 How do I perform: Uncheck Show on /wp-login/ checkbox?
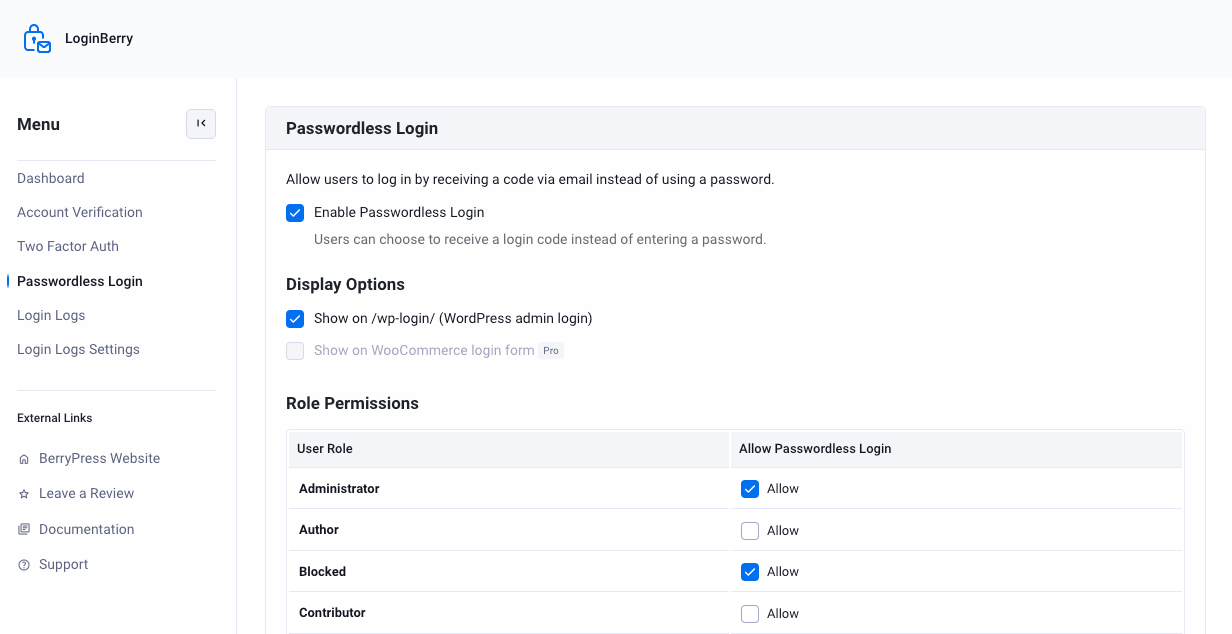(x=295, y=319)
